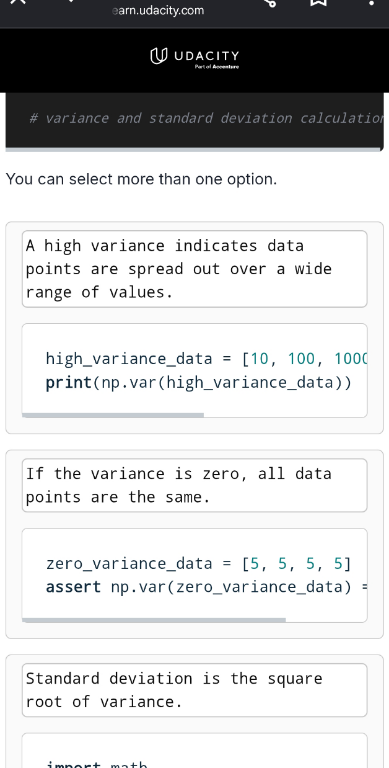The image size is (389, 768).
Task: Open the three-dot browser menu
Action: 371,2
